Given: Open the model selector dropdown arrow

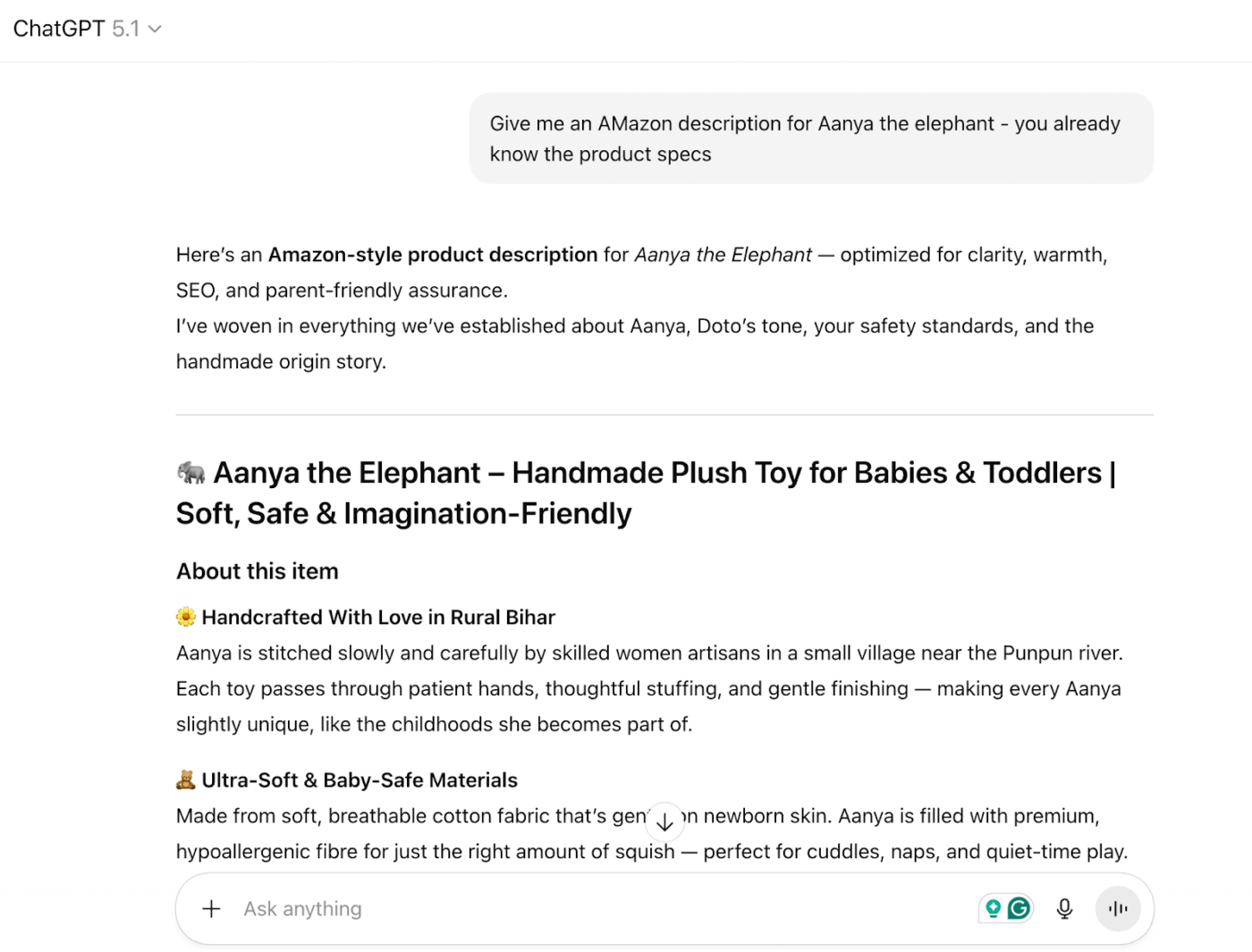Looking at the screenshot, I should pos(155,29).
